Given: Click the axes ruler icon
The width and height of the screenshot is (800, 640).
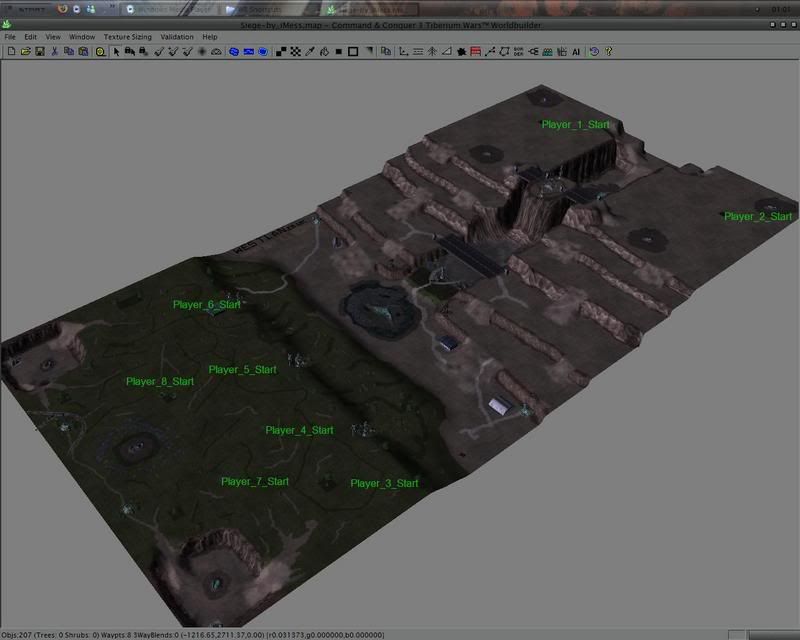Looking at the screenshot, I should 404,52.
